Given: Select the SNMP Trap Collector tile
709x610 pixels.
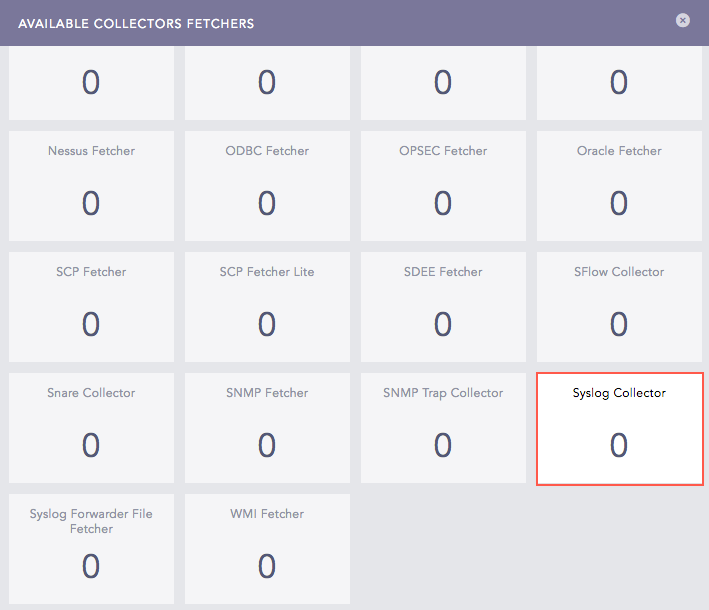Looking at the screenshot, I should pyautogui.click(x=443, y=427).
